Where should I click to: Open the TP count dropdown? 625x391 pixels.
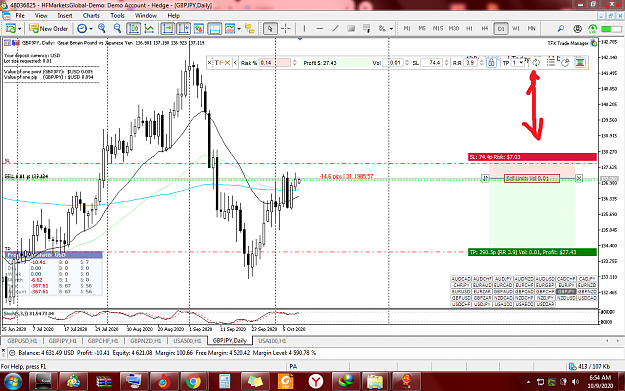pyautogui.click(x=517, y=63)
